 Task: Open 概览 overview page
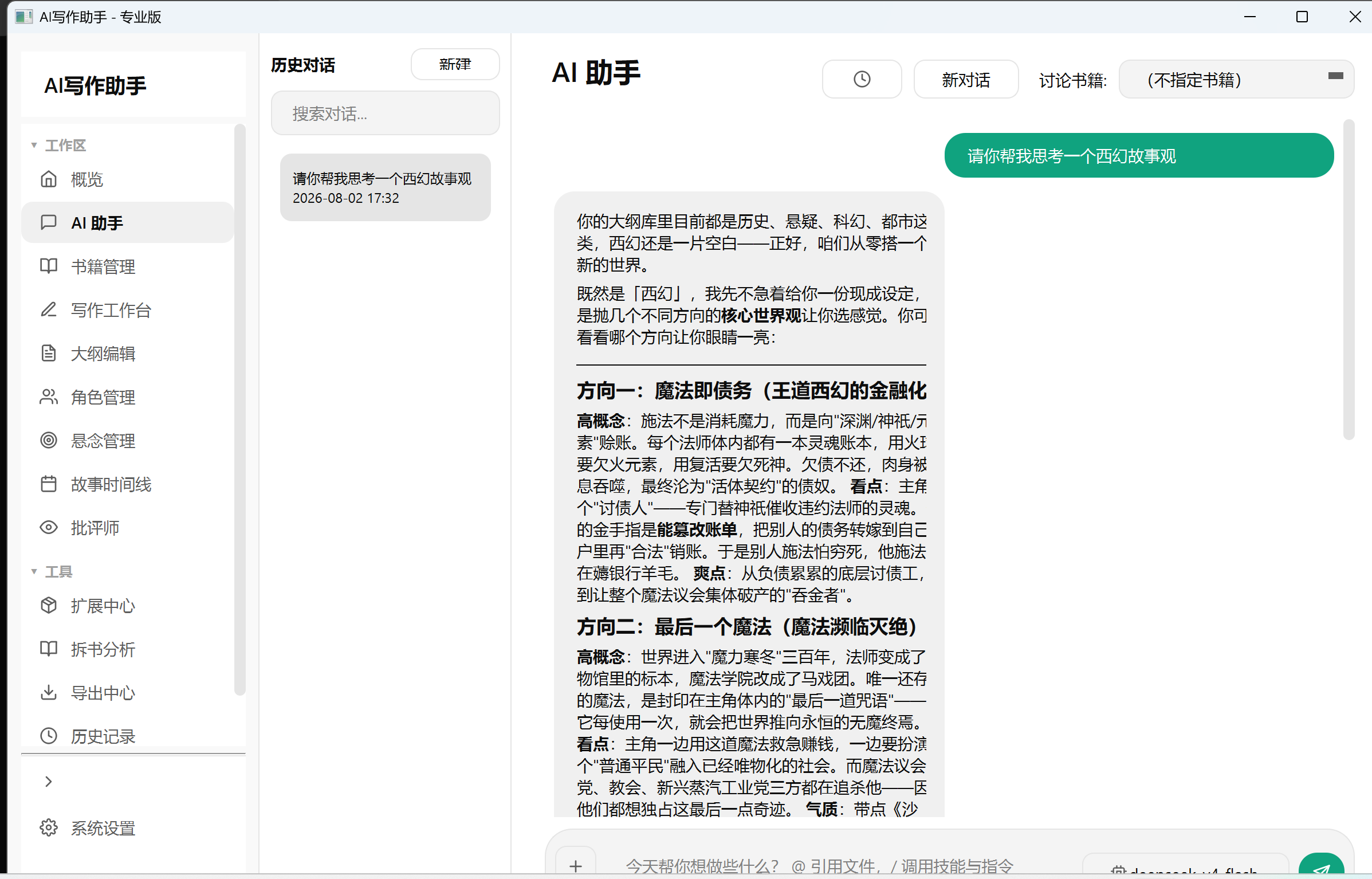coord(127,179)
